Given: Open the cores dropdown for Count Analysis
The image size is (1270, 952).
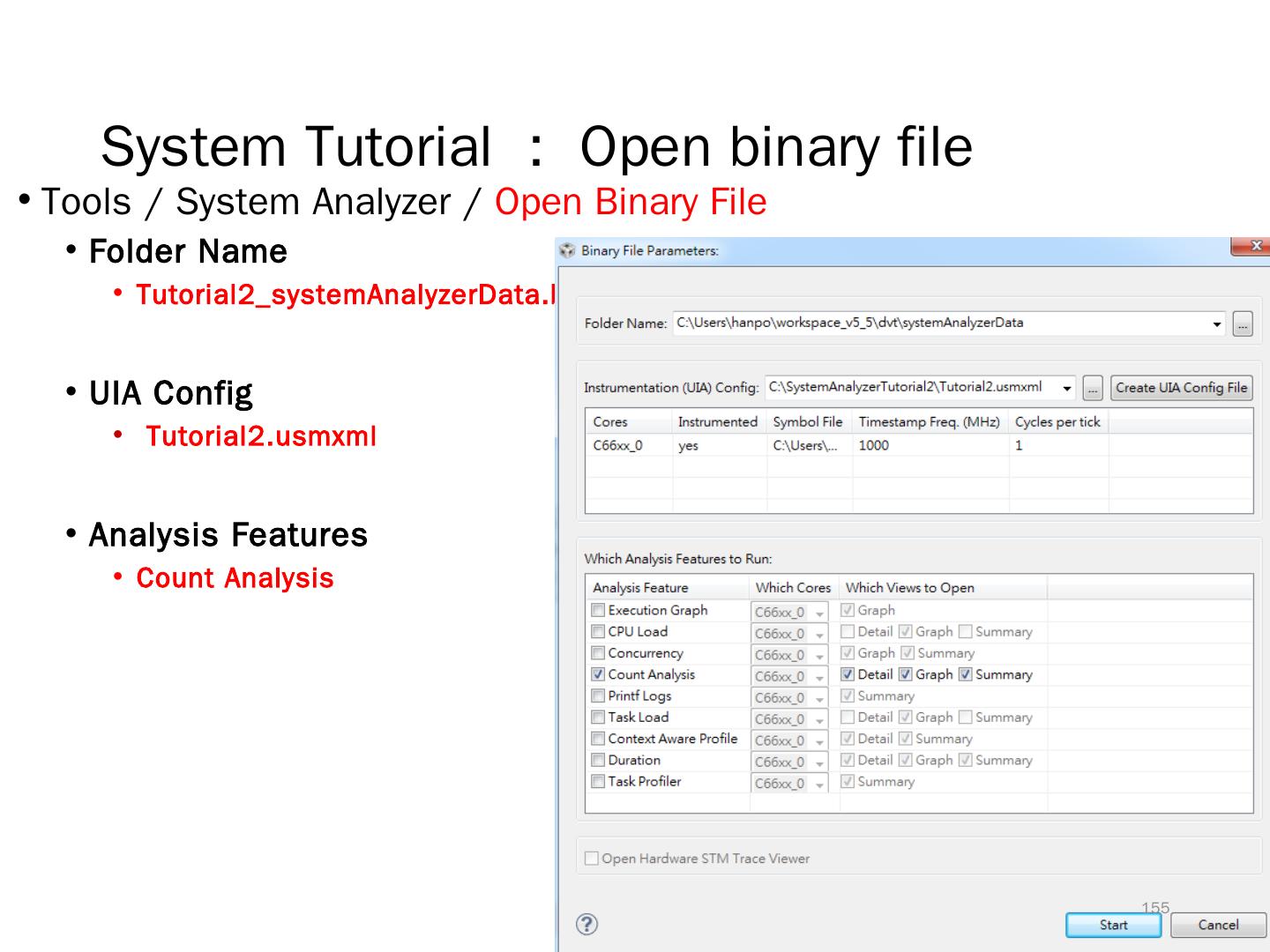Looking at the screenshot, I should pos(819,677).
